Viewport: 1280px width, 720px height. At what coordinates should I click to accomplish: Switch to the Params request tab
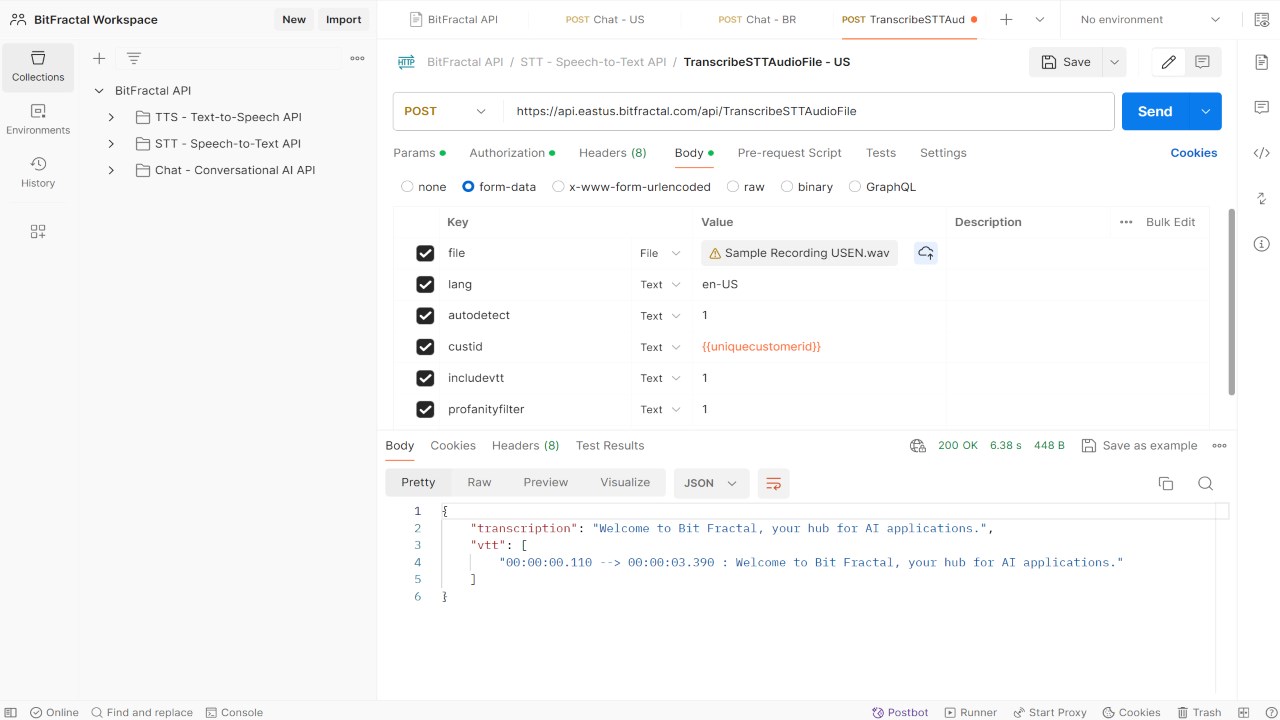[x=419, y=153]
